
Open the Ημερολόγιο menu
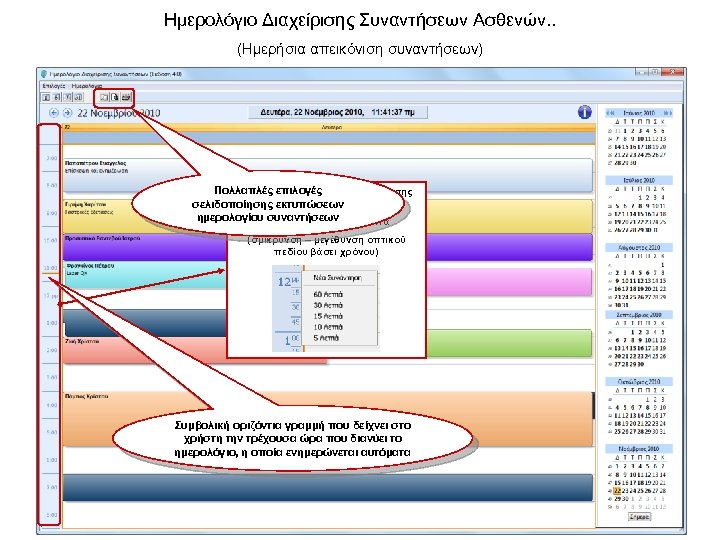[87, 86]
